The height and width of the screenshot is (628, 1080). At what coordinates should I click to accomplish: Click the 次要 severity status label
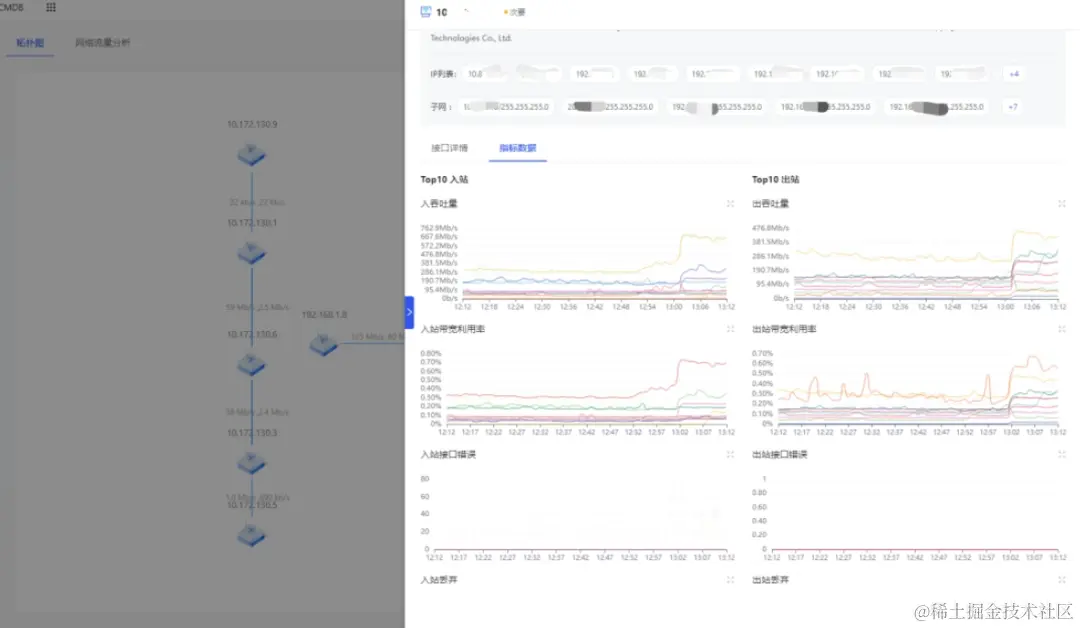[515, 12]
